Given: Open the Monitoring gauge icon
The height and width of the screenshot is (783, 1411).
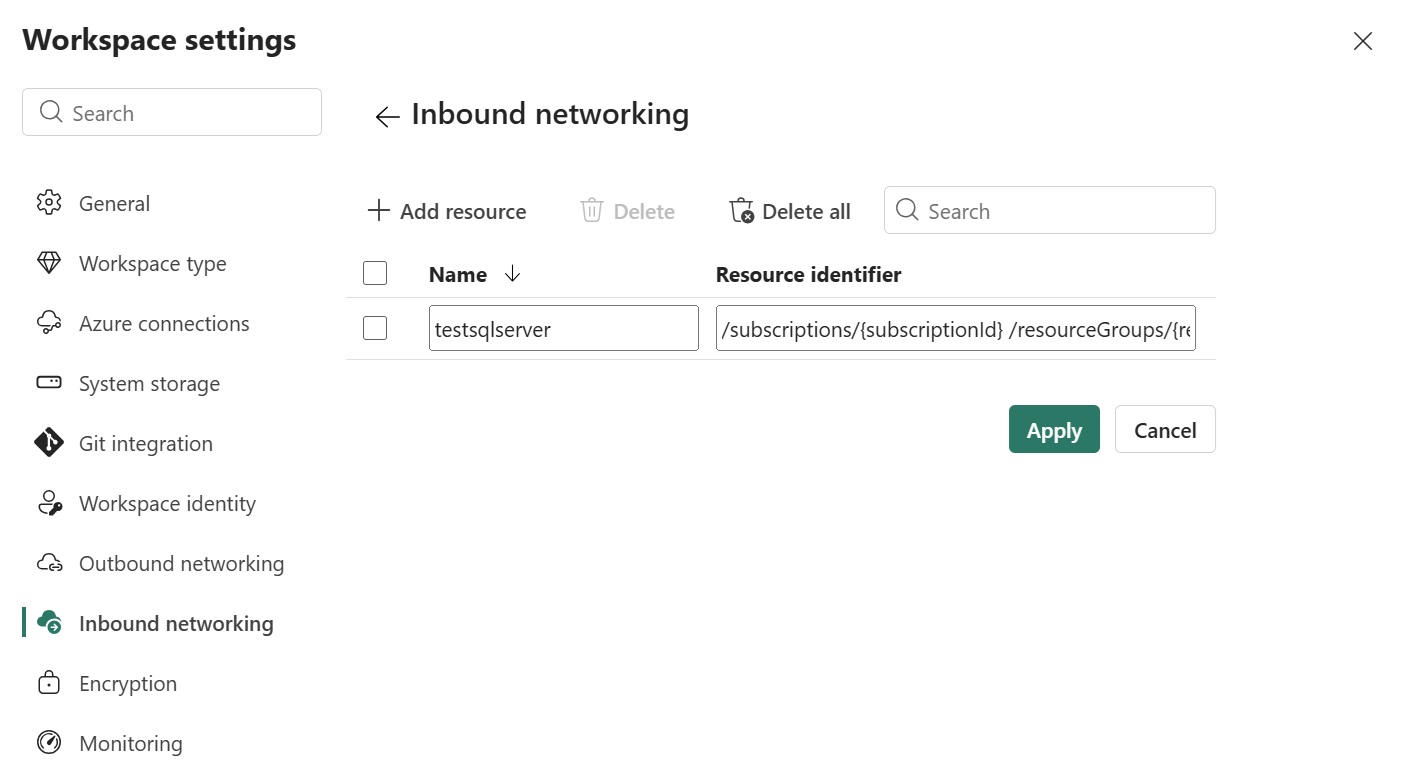Looking at the screenshot, I should 49,743.
